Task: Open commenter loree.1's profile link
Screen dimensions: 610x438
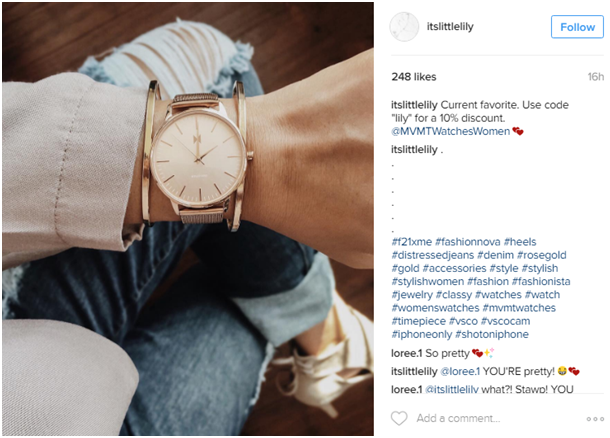Action: tap(406, 353)
